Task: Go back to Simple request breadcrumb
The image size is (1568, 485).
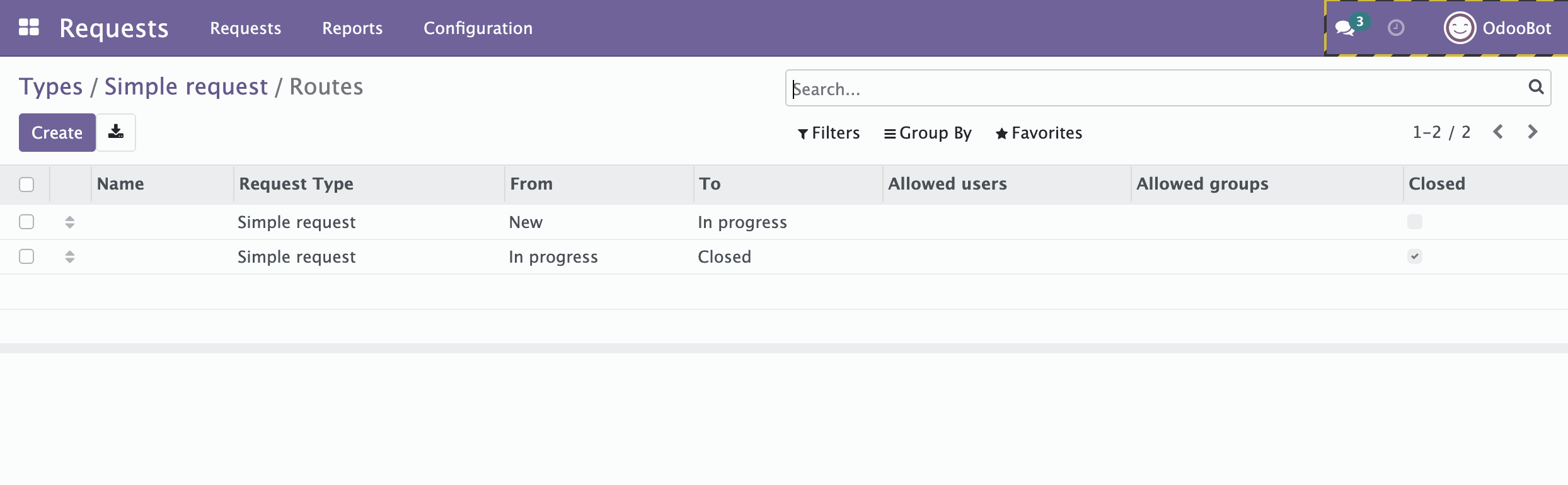Action: tap(186, 87)
